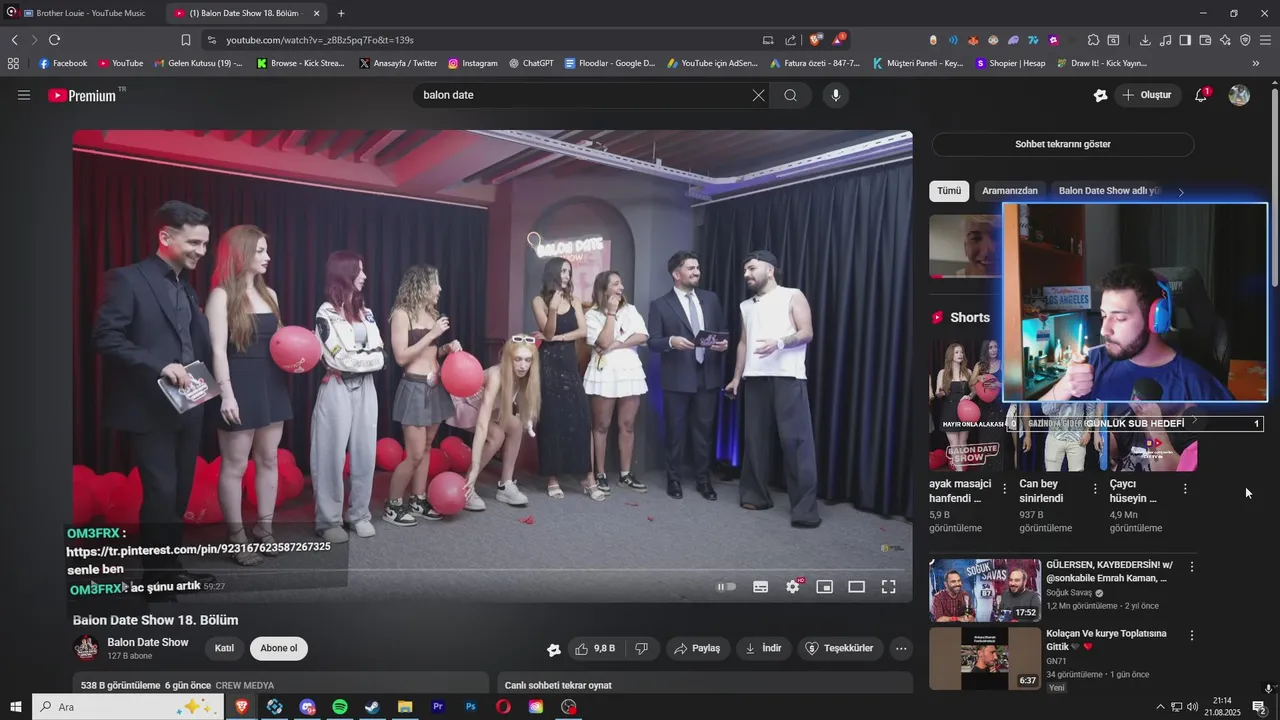Screen dimensions: 1280x720
Task: Open options for 'Çaycı hüseyin' short
Action: [x=1185, y=489]
